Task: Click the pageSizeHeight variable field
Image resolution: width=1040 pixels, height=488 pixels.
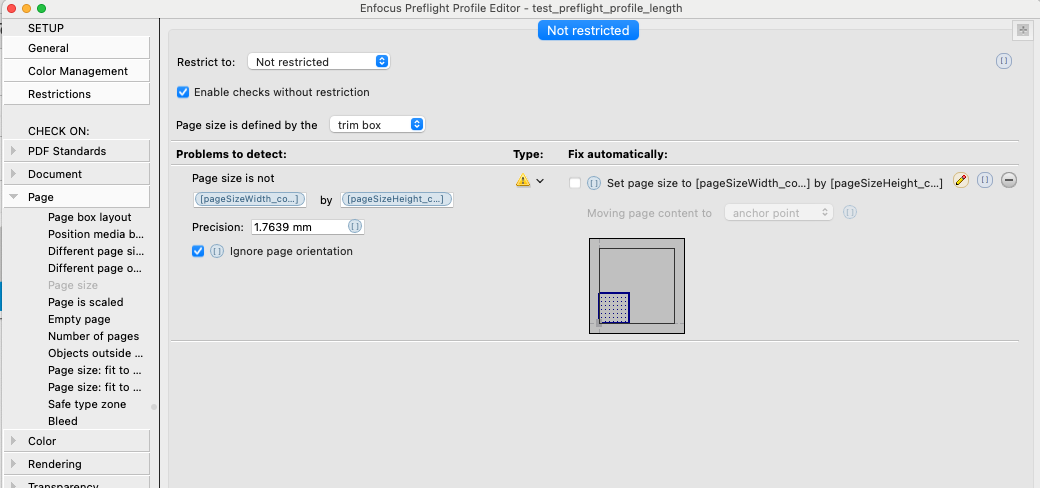Action: point(397,200)
